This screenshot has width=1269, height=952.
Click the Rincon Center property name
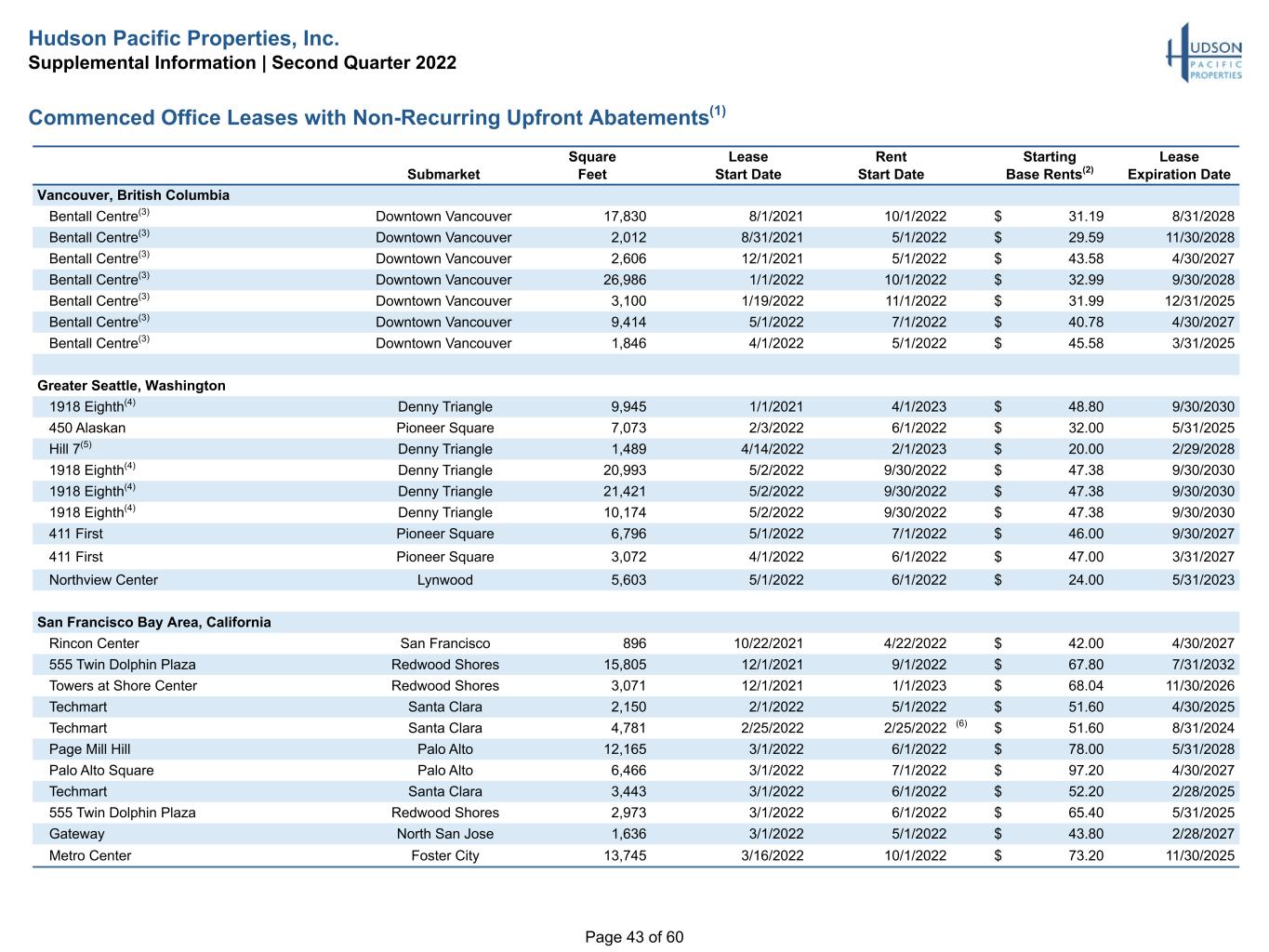[x=94, y=643]
